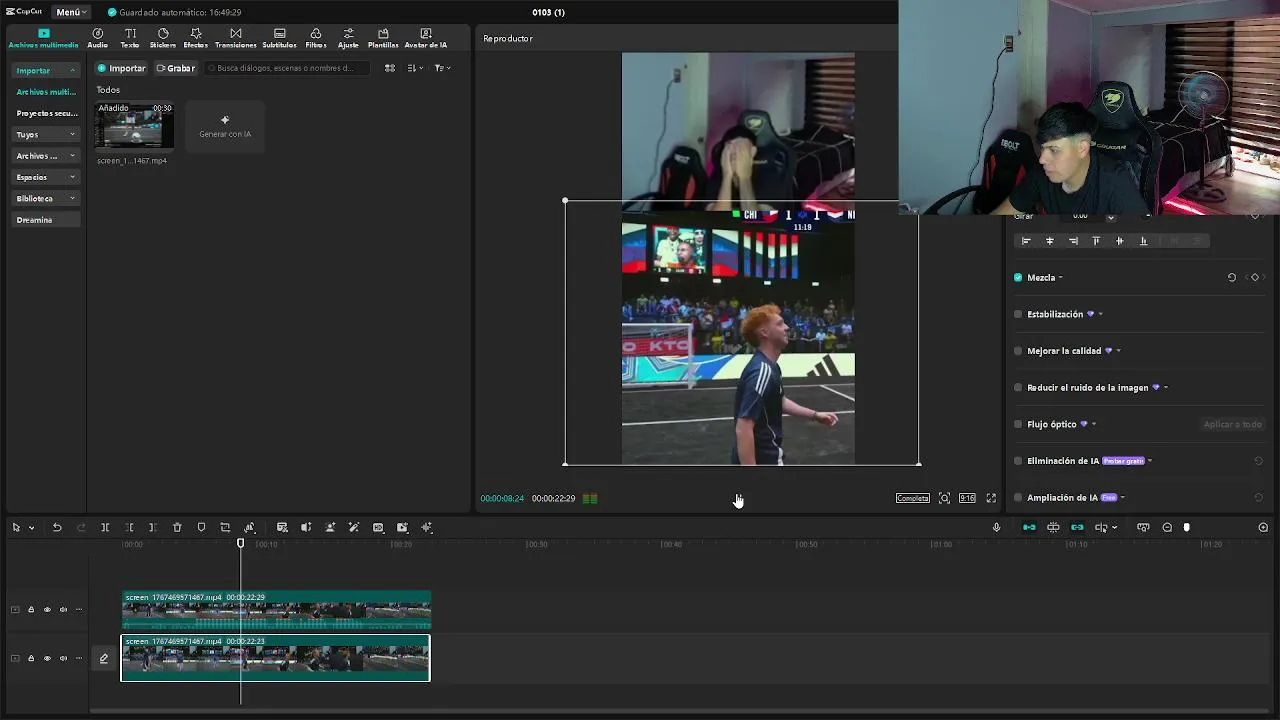Select the screen_1...1467.mp4 media thumbnail
The height and width of the screenshot is (720, 1280).
(133, 126)
